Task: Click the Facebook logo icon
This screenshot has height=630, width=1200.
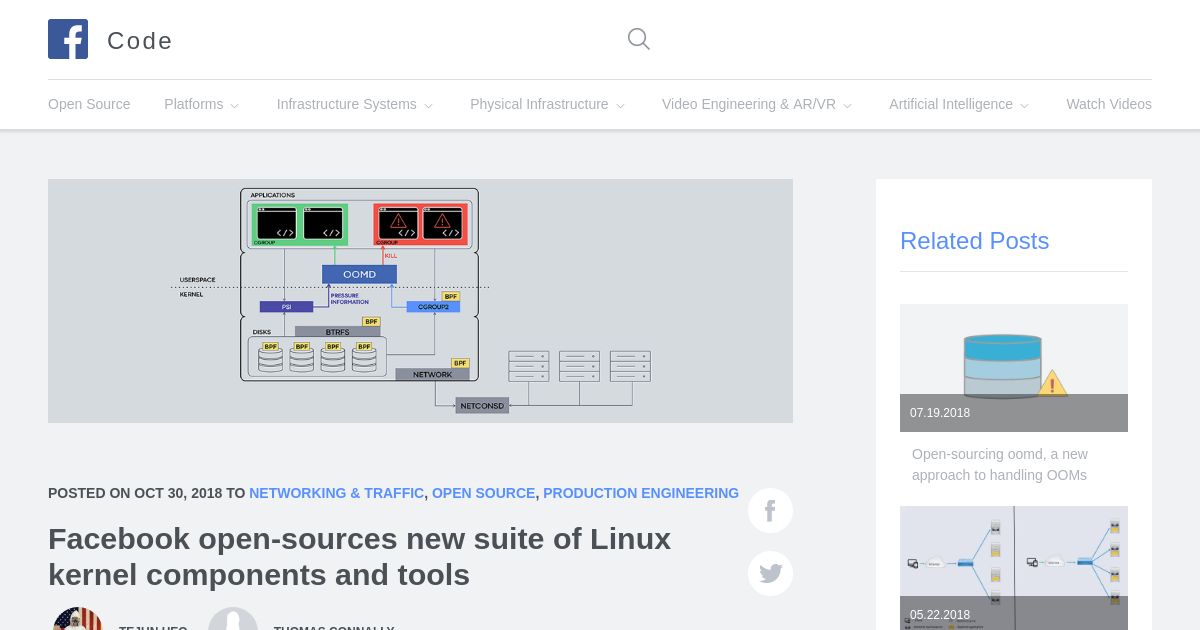Action: [x=68, y=39]
